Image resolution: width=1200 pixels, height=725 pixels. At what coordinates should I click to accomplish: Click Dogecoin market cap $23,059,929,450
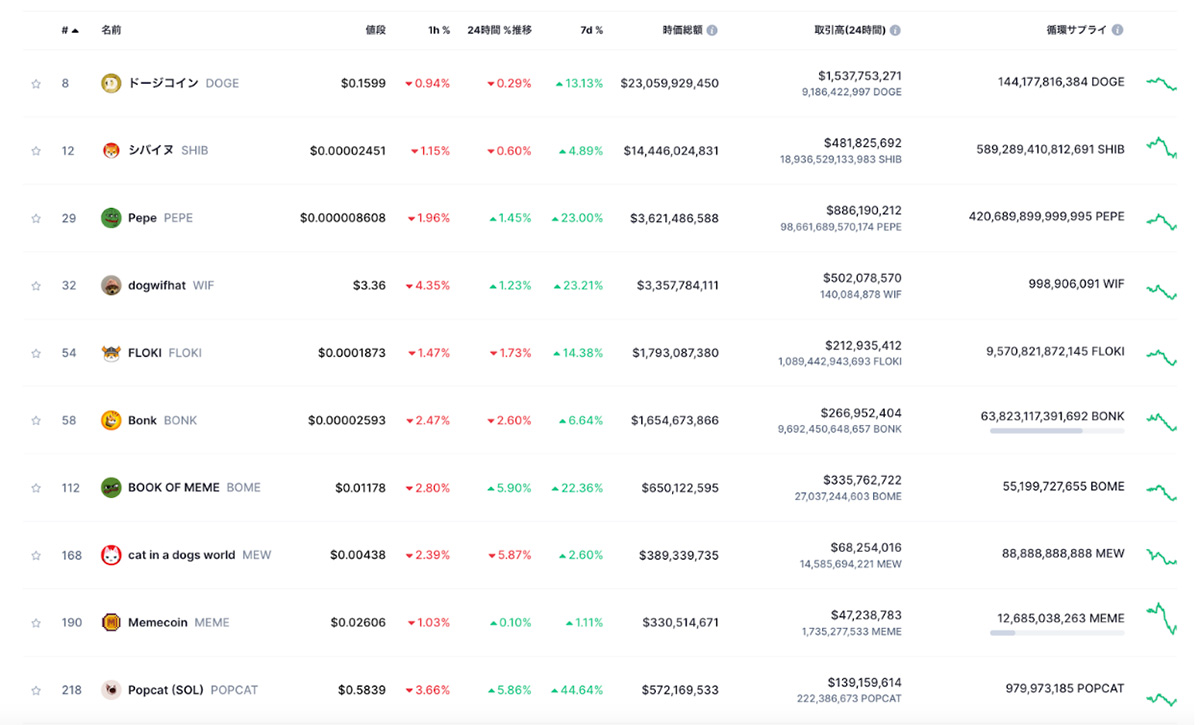point(669,83)
